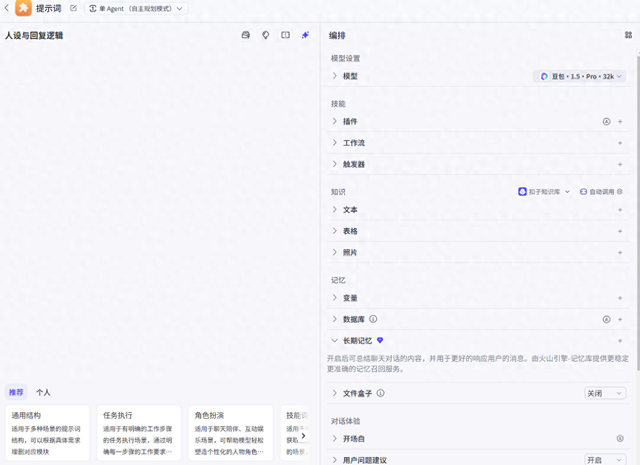Image resolution: width=640 pixels, height=465 pixels.
Task: Expand the 变量 section
Action: coord(335,298)
